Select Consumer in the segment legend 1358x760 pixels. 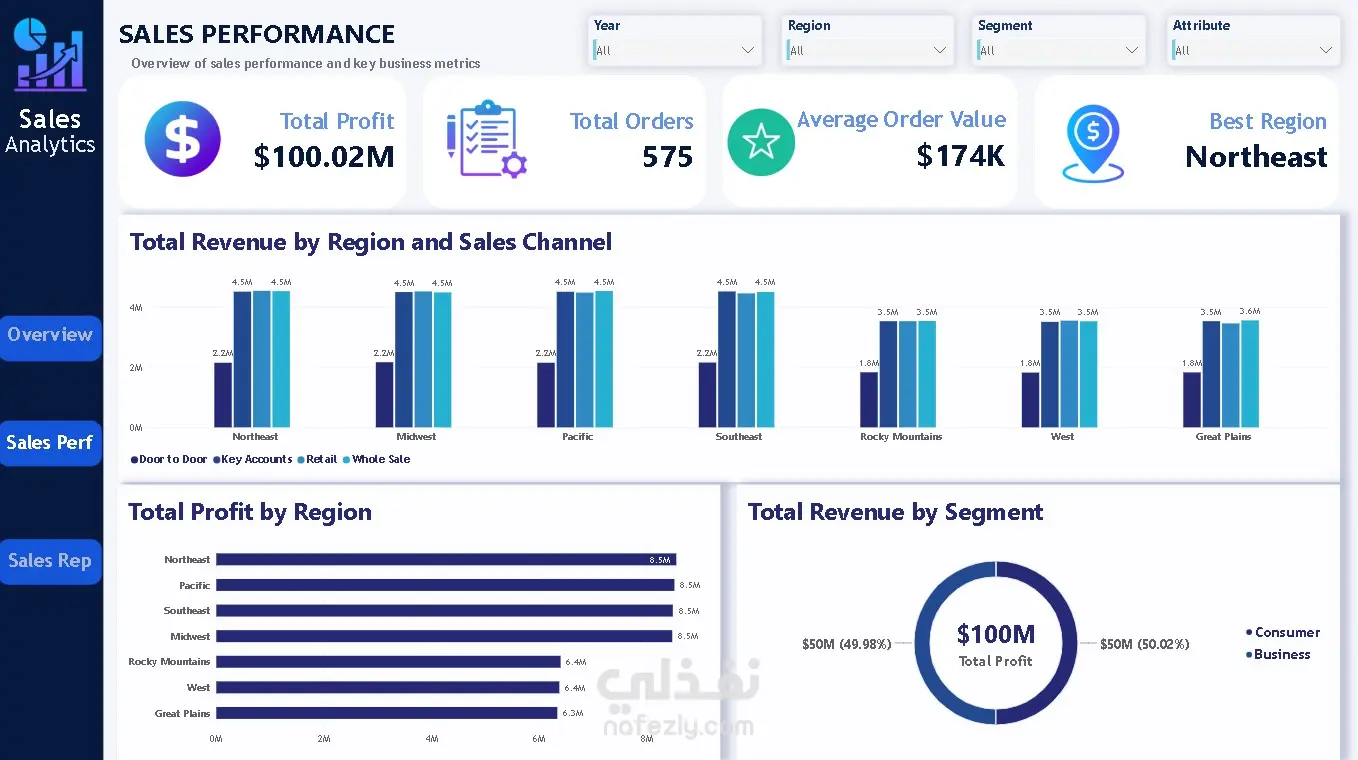click(1283, 632)
